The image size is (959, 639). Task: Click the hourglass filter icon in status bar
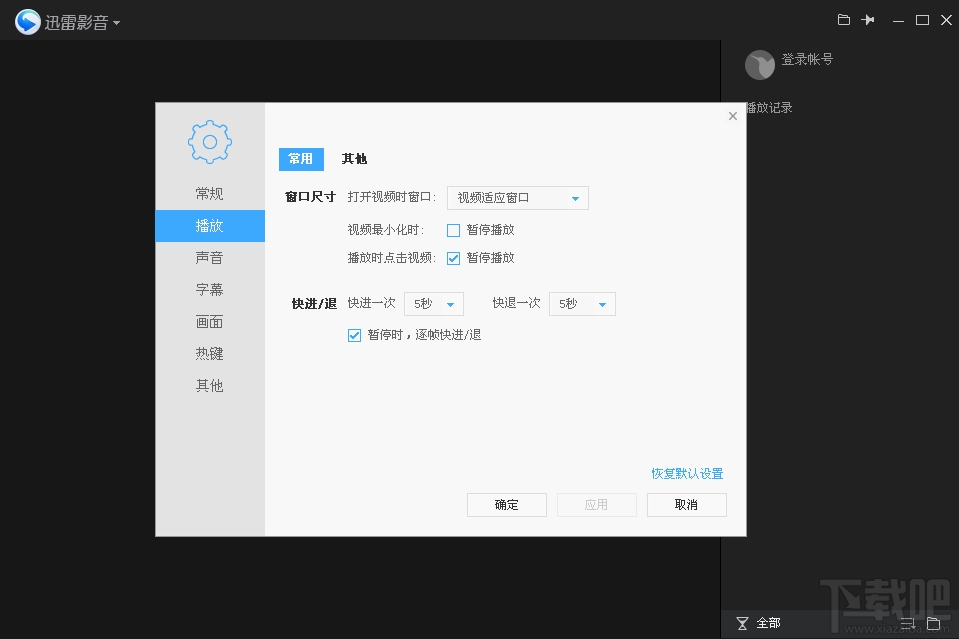click(741, 622)
